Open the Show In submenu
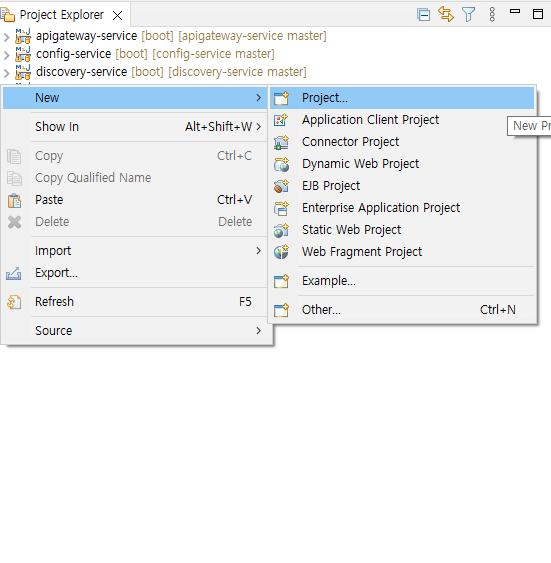 [x=135, y=127]
